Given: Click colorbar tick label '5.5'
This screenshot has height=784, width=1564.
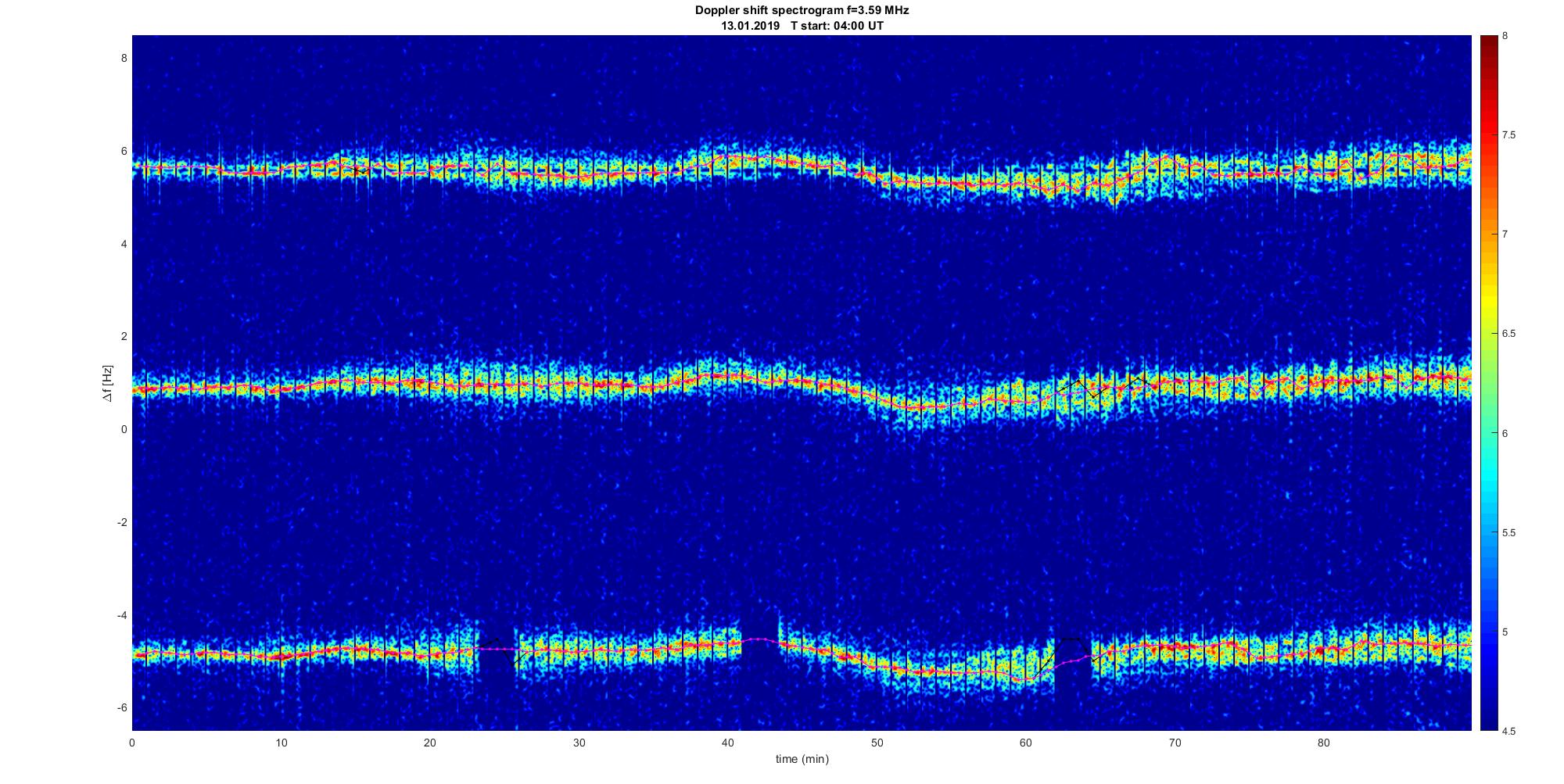Looking at the screenshot, I should coord(1509,533).
